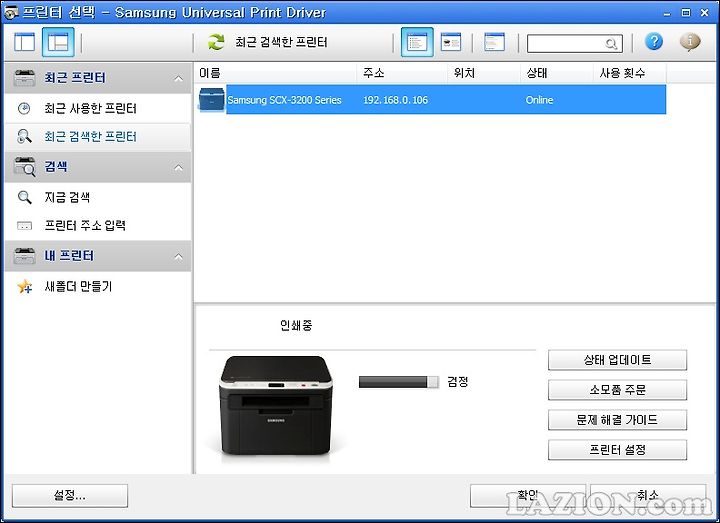
Task: Click the Online status cell
Action: [539, 100]
